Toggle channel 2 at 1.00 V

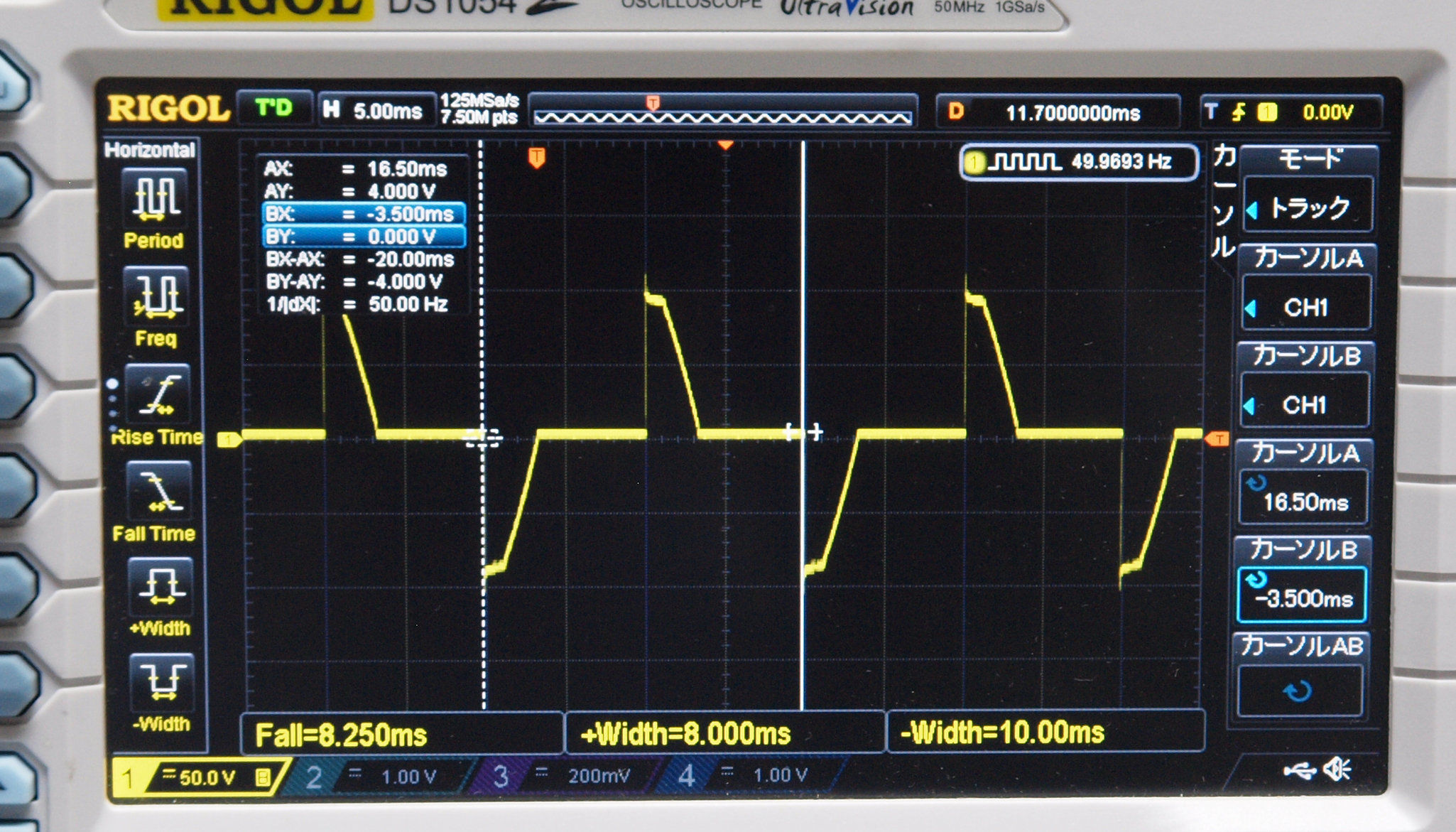click(x=380, y=777)
